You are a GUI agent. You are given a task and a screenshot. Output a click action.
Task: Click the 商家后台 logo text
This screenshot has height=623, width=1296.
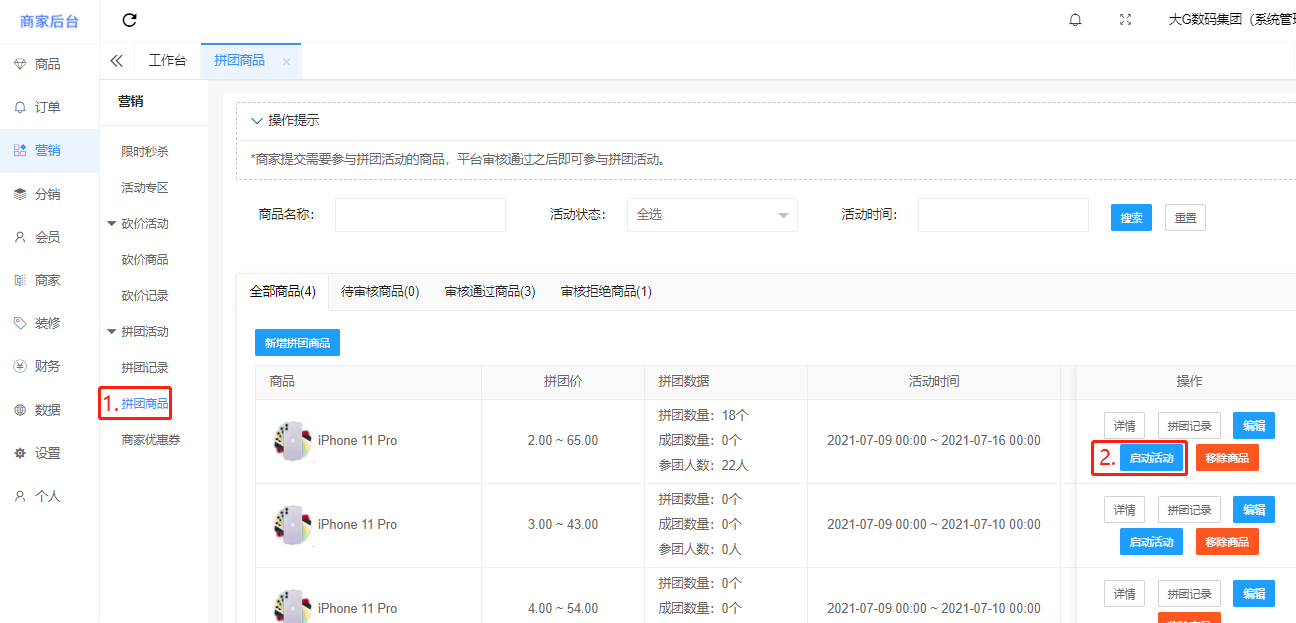(49, 21)
